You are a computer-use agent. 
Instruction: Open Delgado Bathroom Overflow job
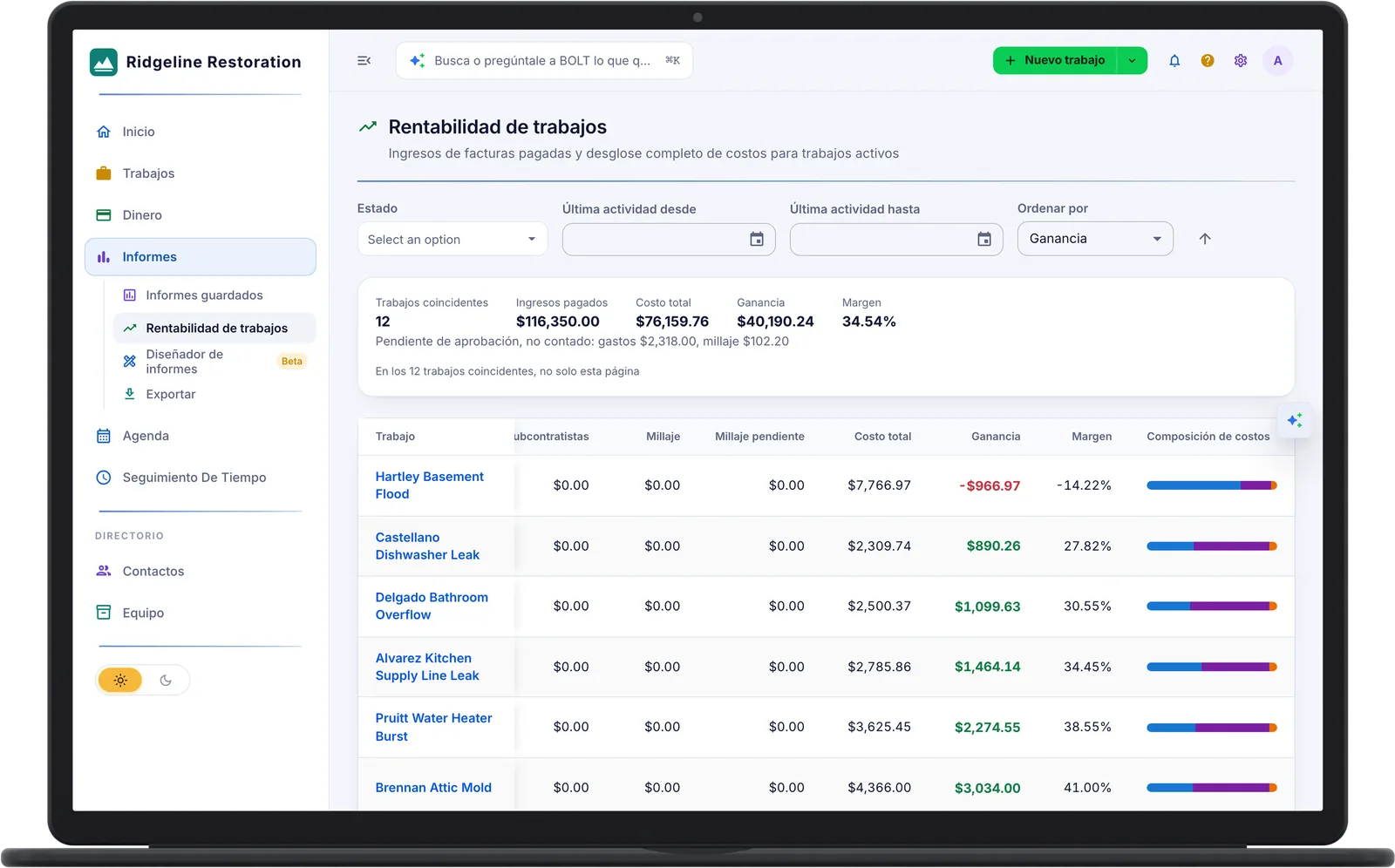coord(432,607)
